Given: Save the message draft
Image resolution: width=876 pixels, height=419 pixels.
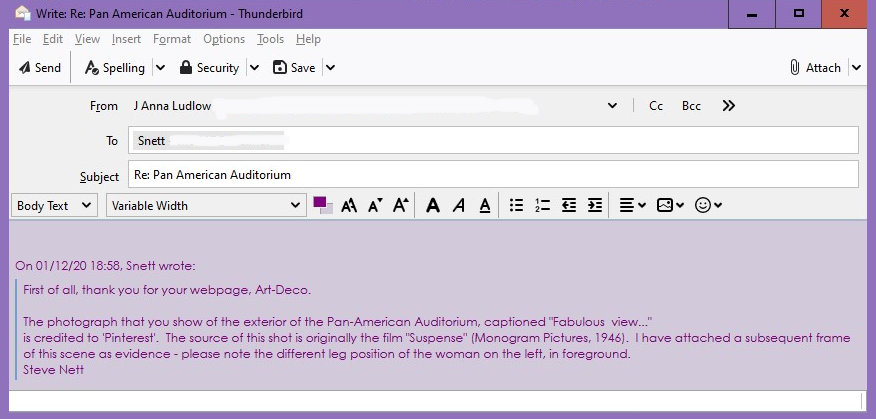Looking at the screenshot, I should (x=293, y=68).
